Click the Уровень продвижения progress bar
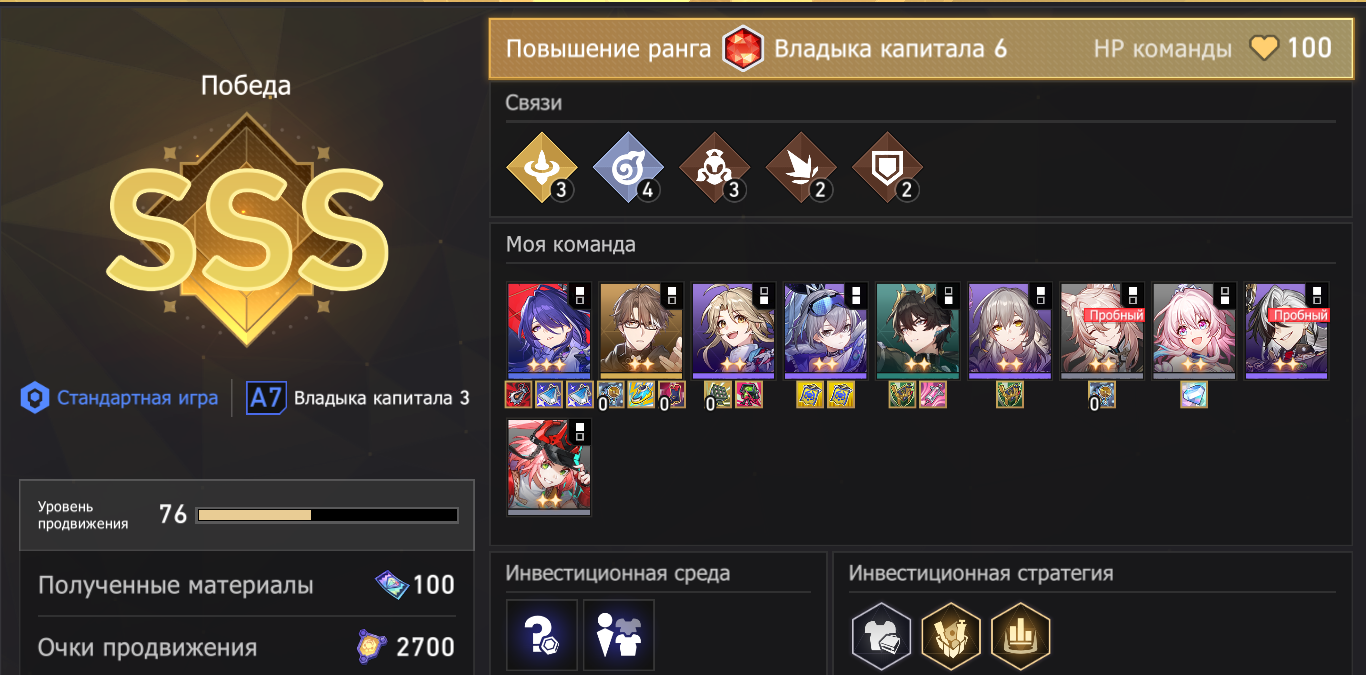Viewport: 1366px width, 675px height. coord(328,515)
